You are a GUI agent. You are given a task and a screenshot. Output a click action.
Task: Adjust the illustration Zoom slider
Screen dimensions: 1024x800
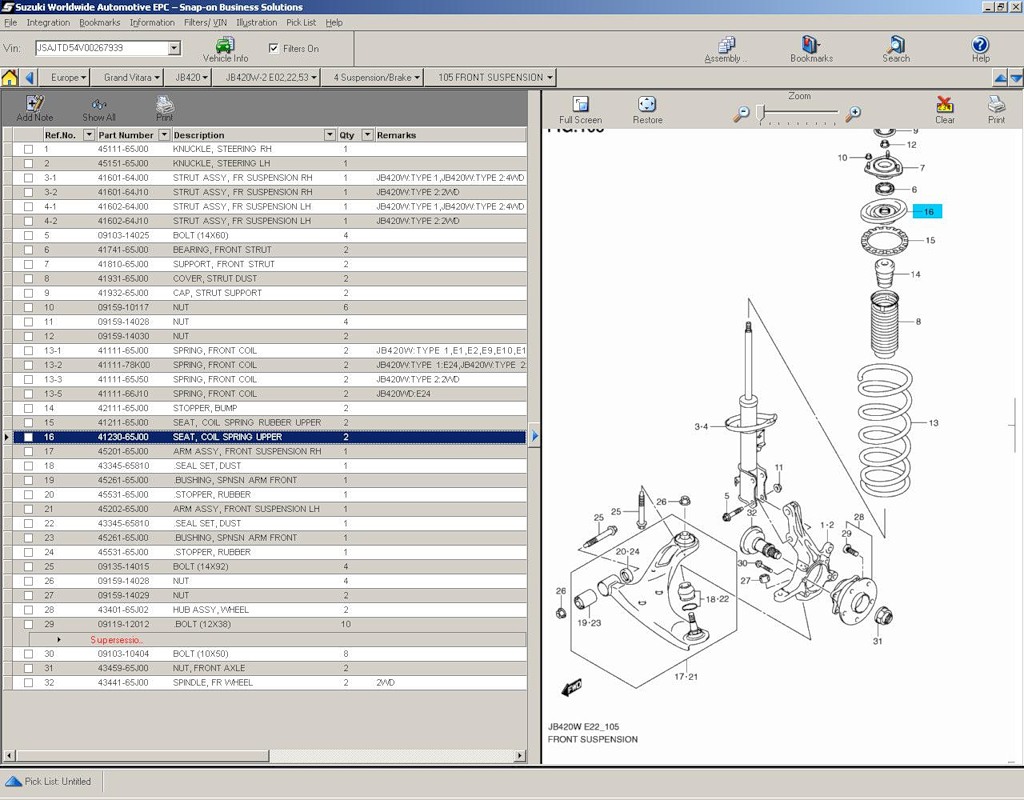coord(760,114)
